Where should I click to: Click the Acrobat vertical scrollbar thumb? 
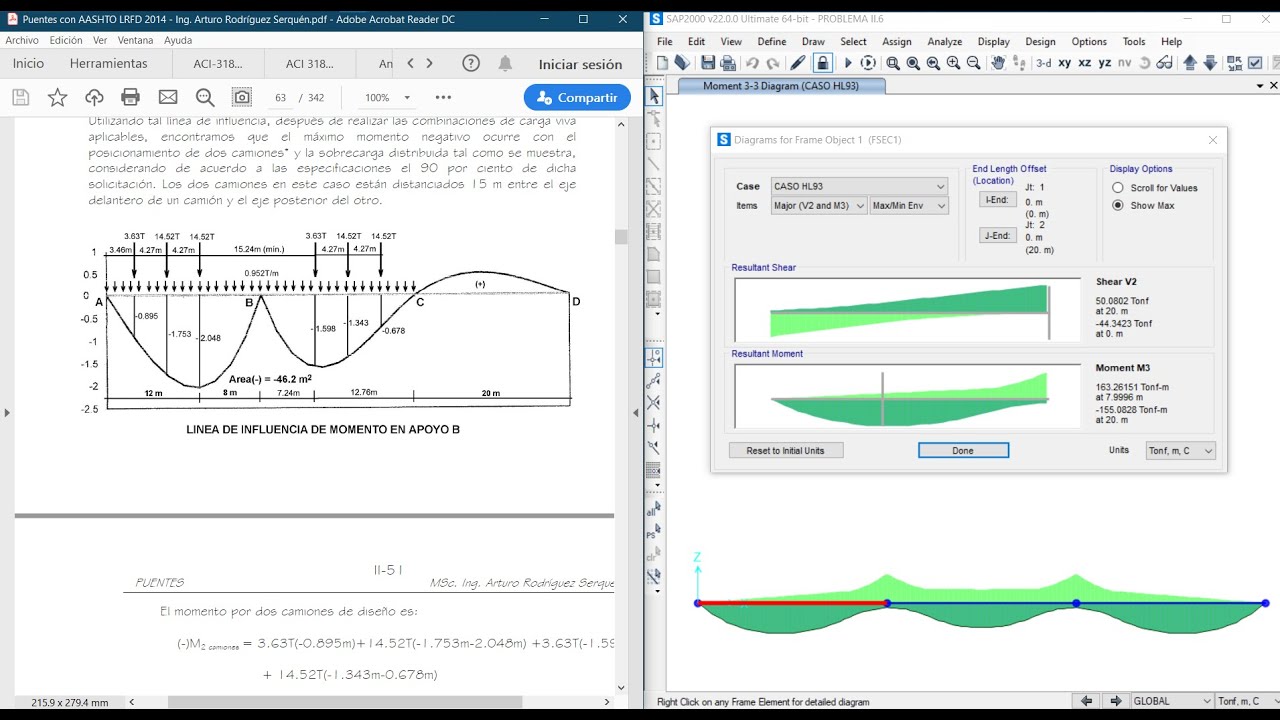pyautogui.click(x=621, y=237)
